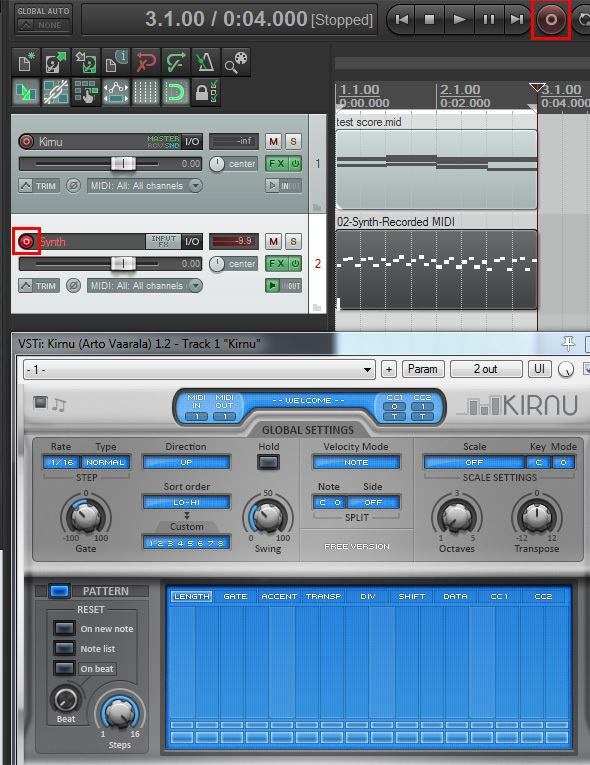This screenshot has height=765, width=590.
Task: Toggle the Hold button in Kirnu
Action: pos(268,463)
